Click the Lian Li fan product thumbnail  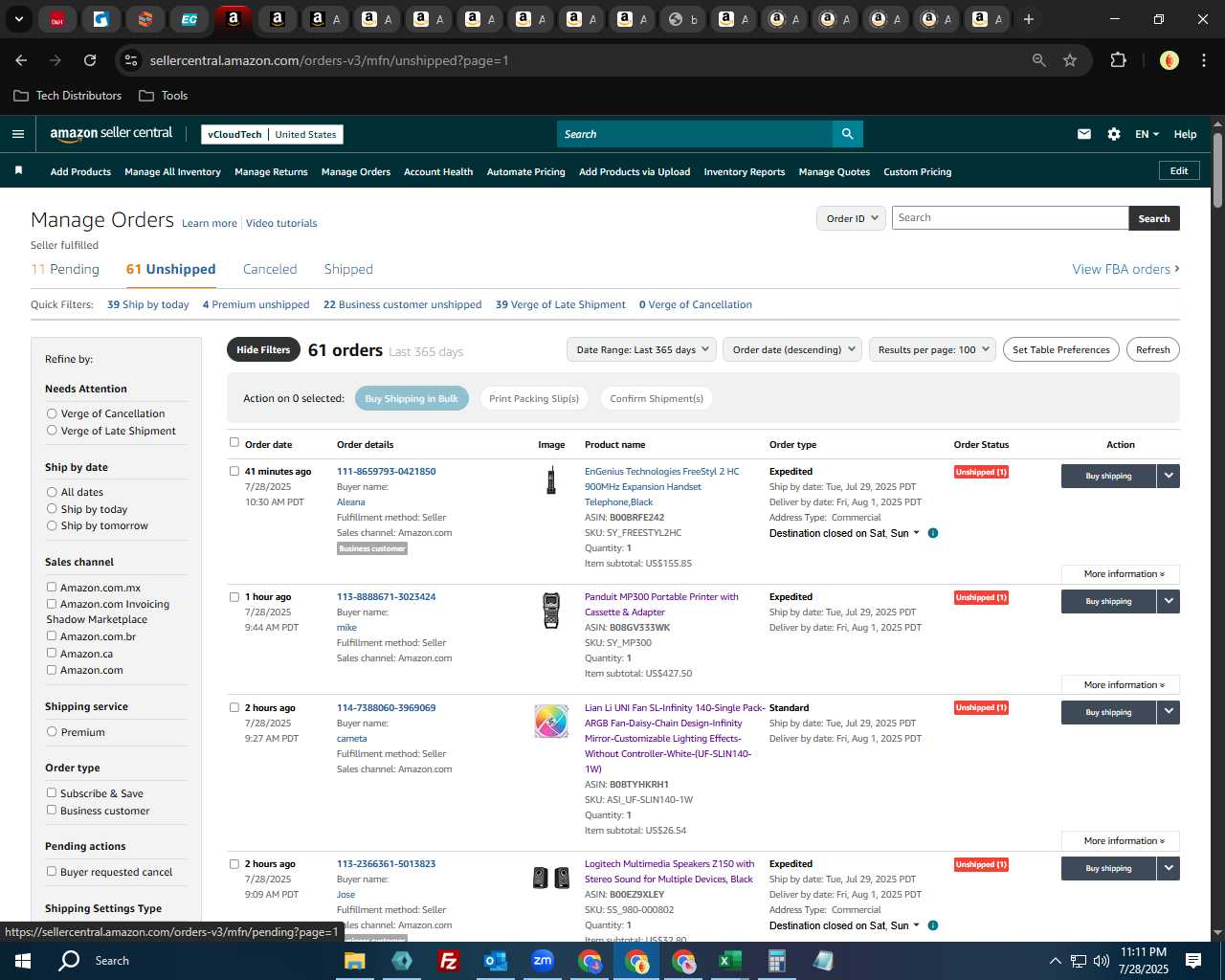click(x=551, y=721)
